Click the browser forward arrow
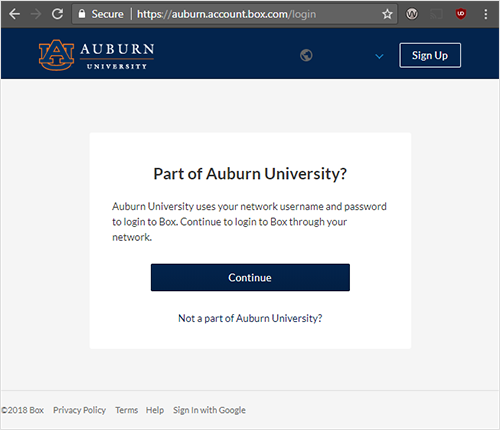 coord(36,14)
